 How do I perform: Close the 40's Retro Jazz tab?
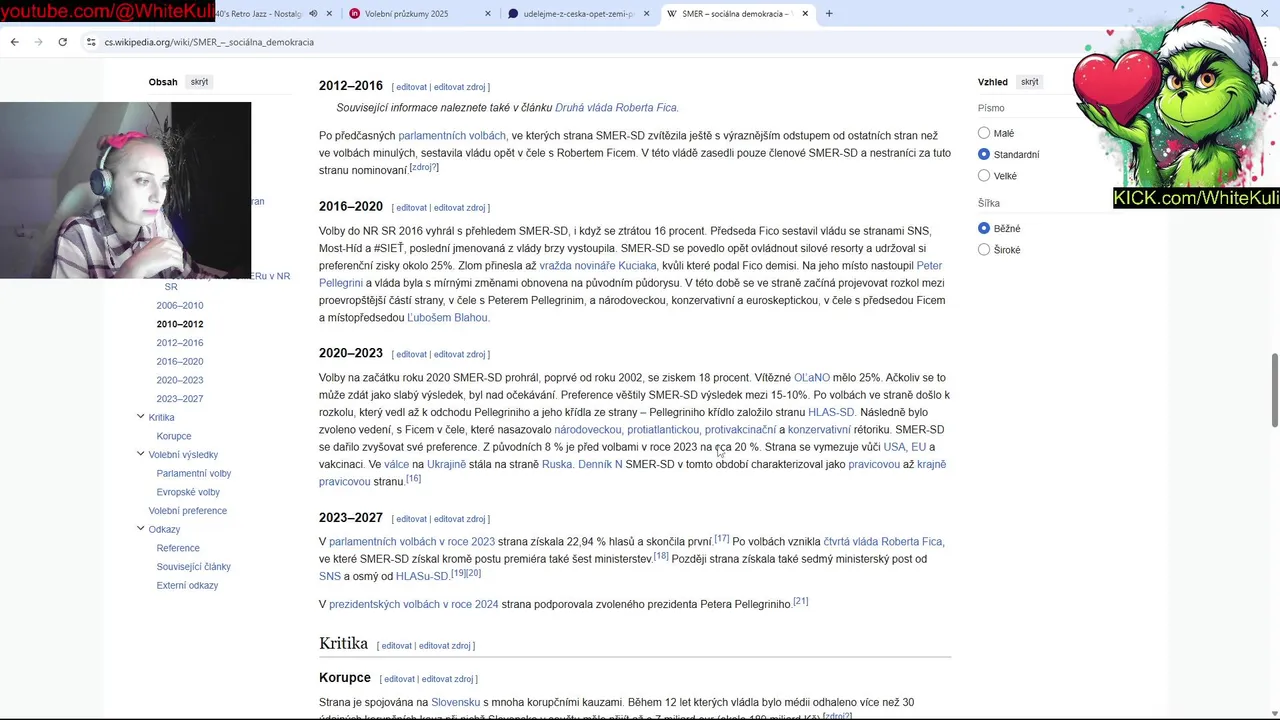[x=329, y=14]
